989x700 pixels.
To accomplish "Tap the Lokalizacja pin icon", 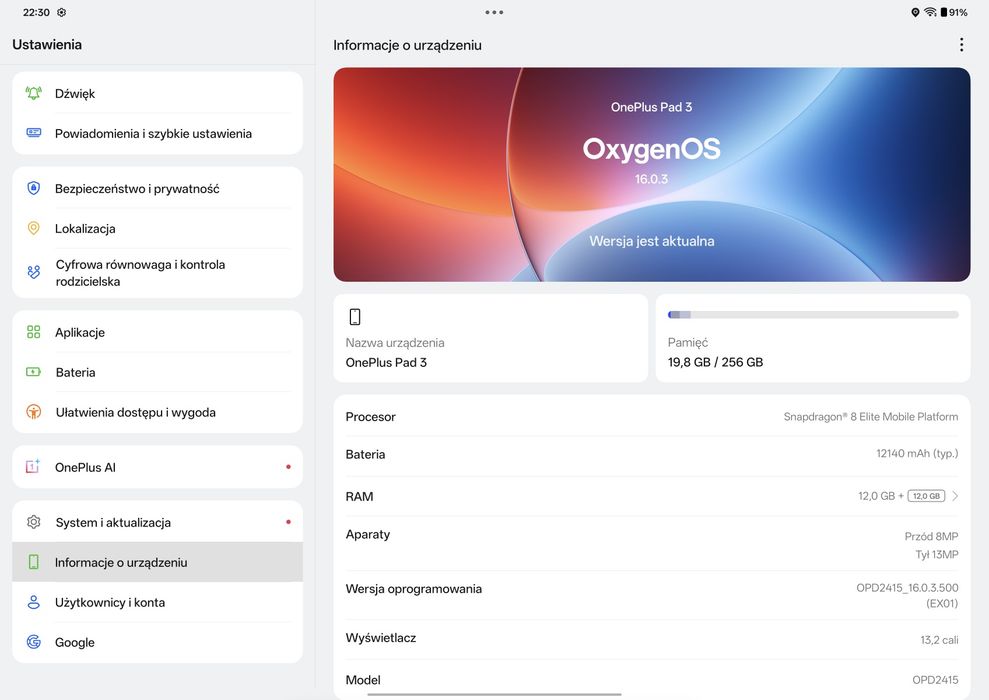I will coord(33,228).
